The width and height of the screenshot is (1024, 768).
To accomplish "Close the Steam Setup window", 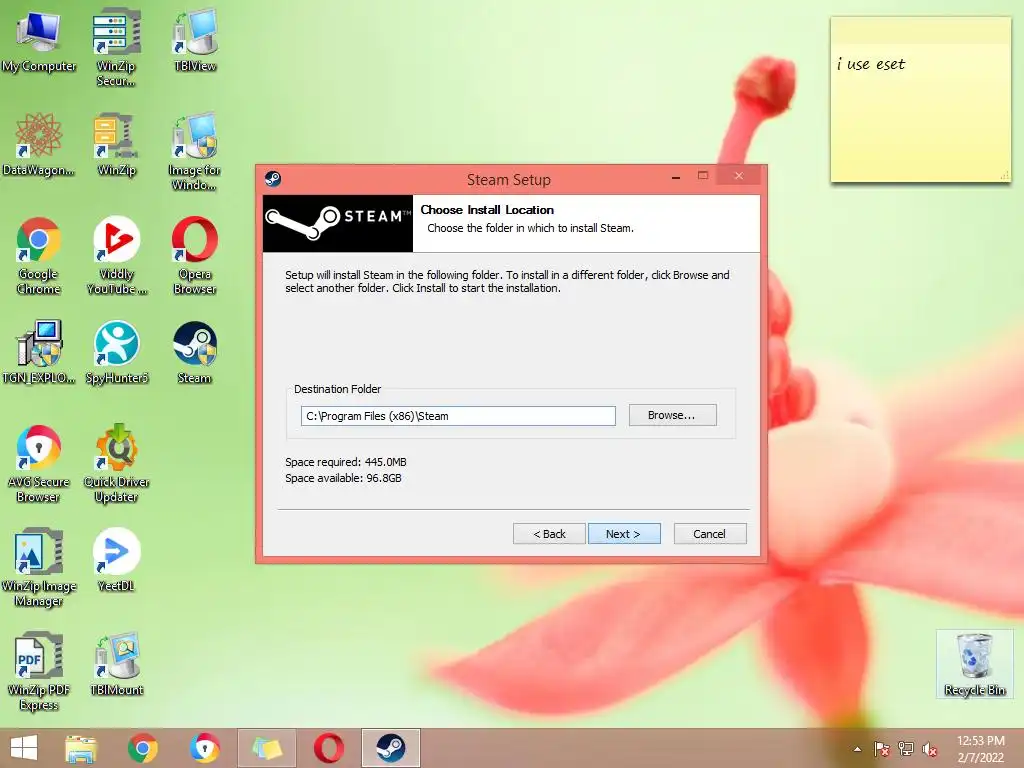I will pyautogui.click(x=739, y=176).
